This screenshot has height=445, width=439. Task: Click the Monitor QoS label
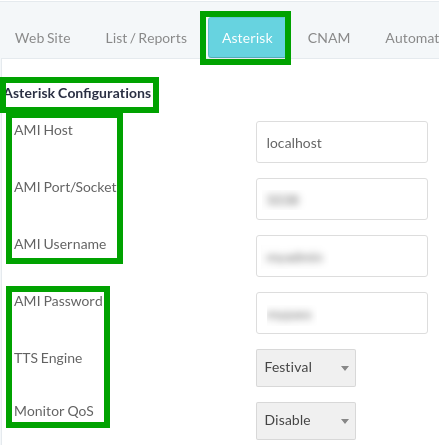[54, 411]
